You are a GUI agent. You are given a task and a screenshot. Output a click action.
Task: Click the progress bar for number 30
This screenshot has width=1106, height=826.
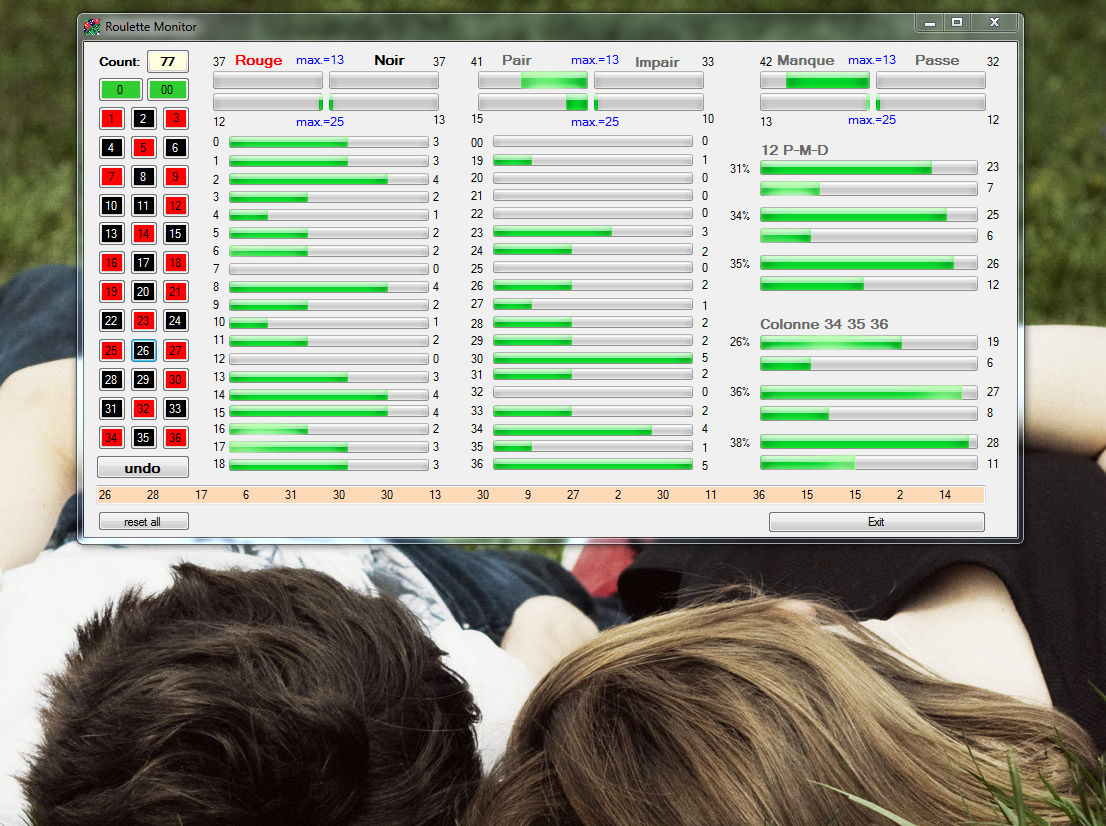pyautogui.click(x=592, y=358)
